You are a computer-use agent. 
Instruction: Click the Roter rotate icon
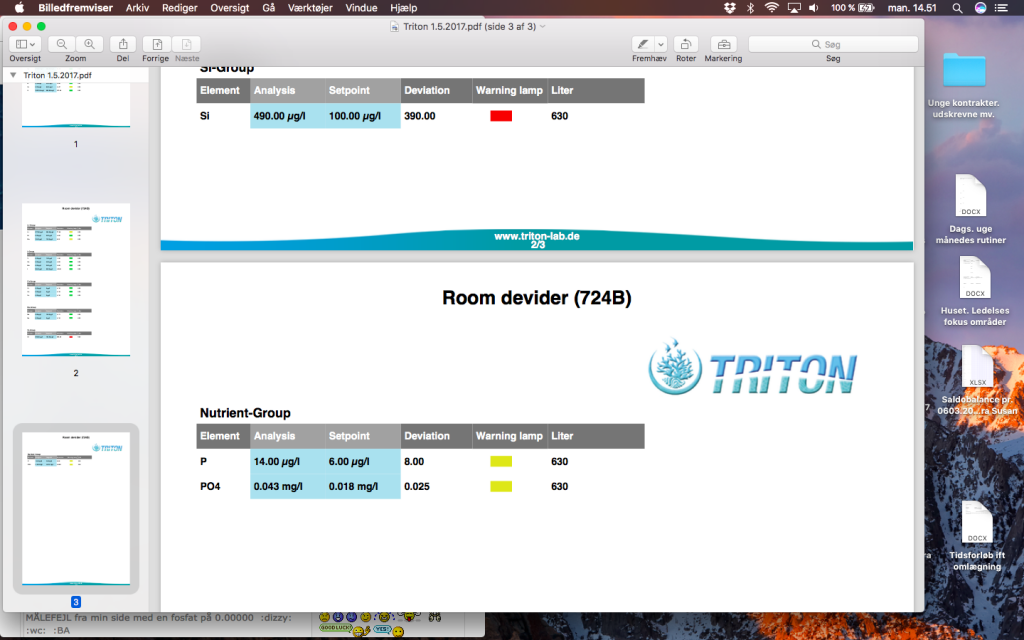(x=685, y=44)
